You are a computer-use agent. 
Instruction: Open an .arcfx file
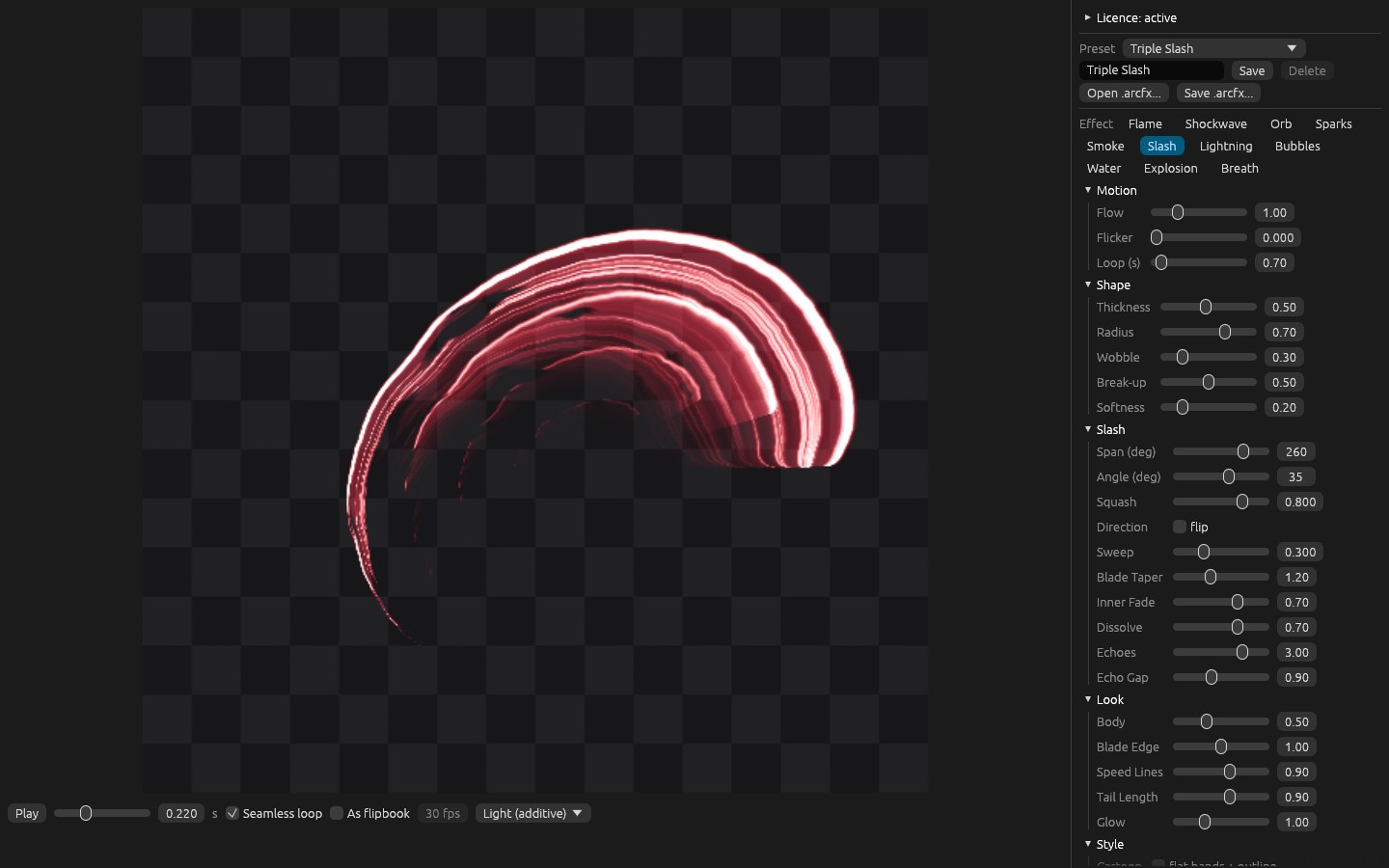tap(1124, 93)
